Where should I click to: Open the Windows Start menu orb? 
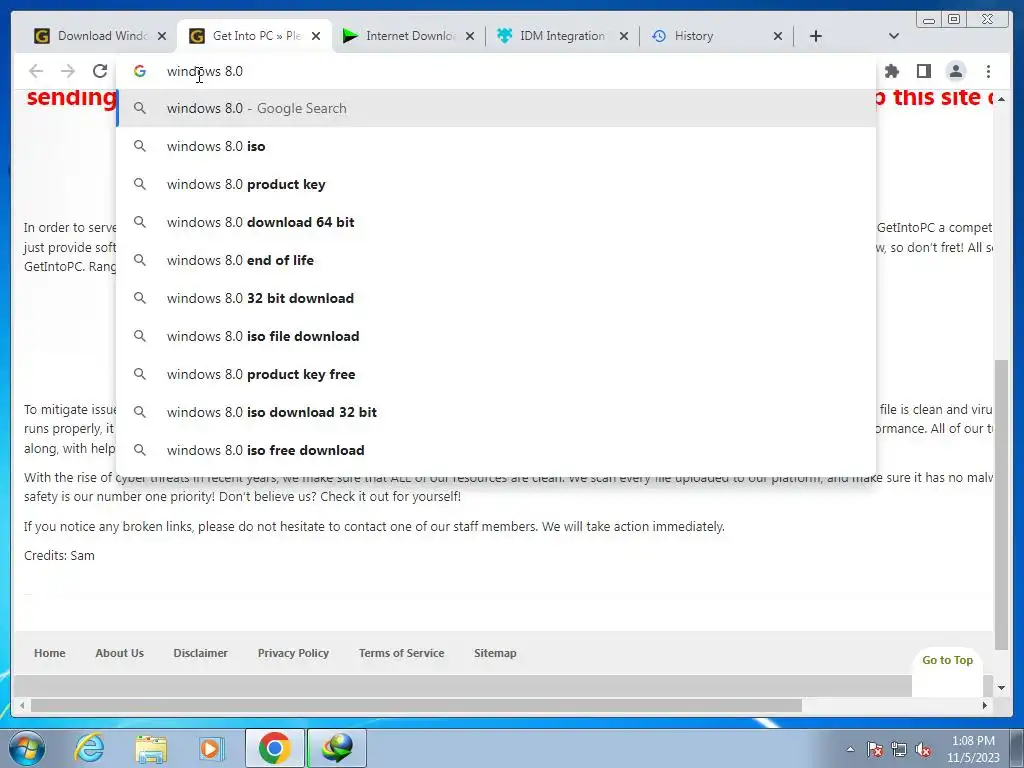click(x=27, y=748)
